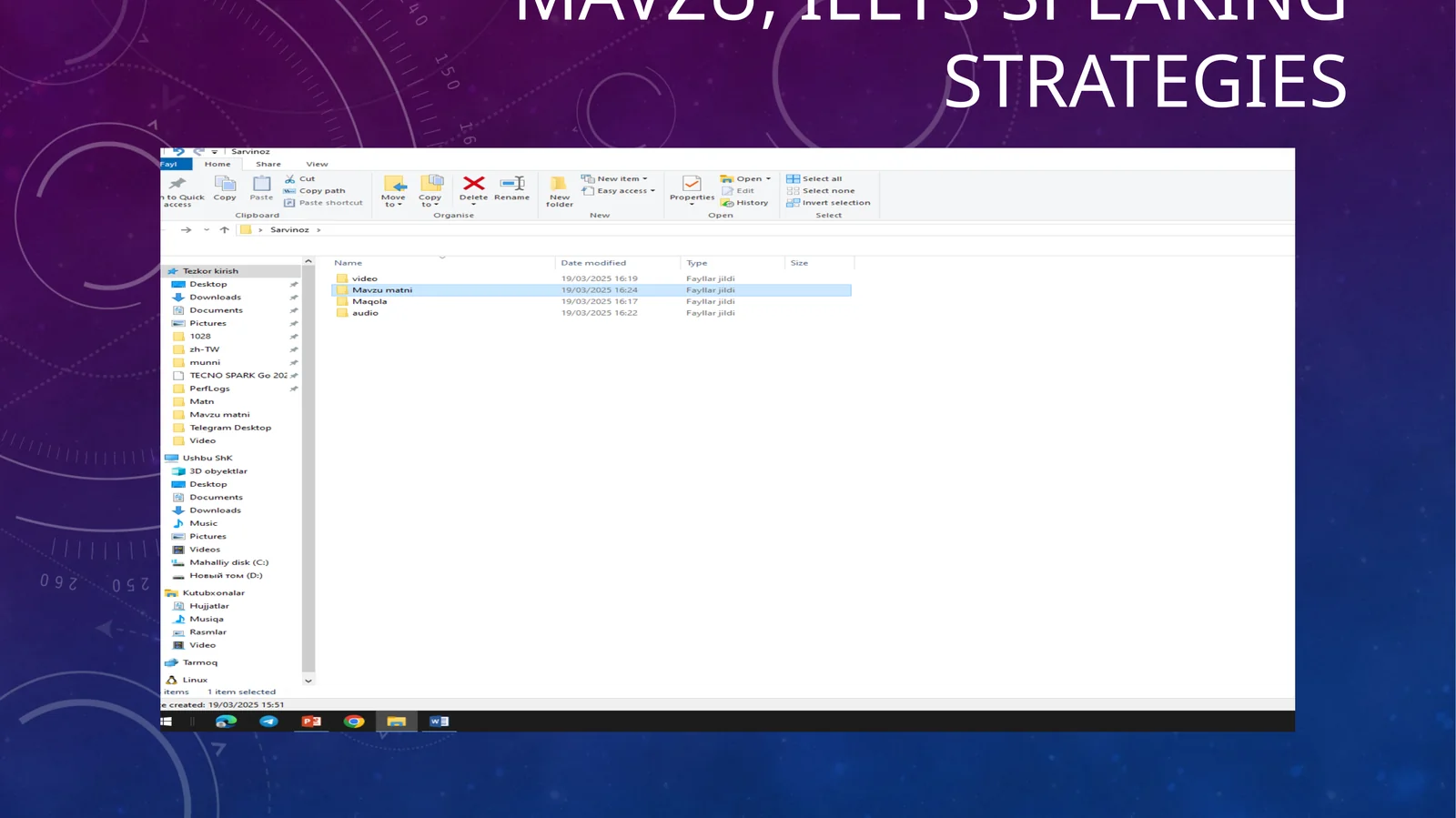Switch to the Share ribbon tab
Viewport: 1456px width, 818px height.
tap(268, 165)
